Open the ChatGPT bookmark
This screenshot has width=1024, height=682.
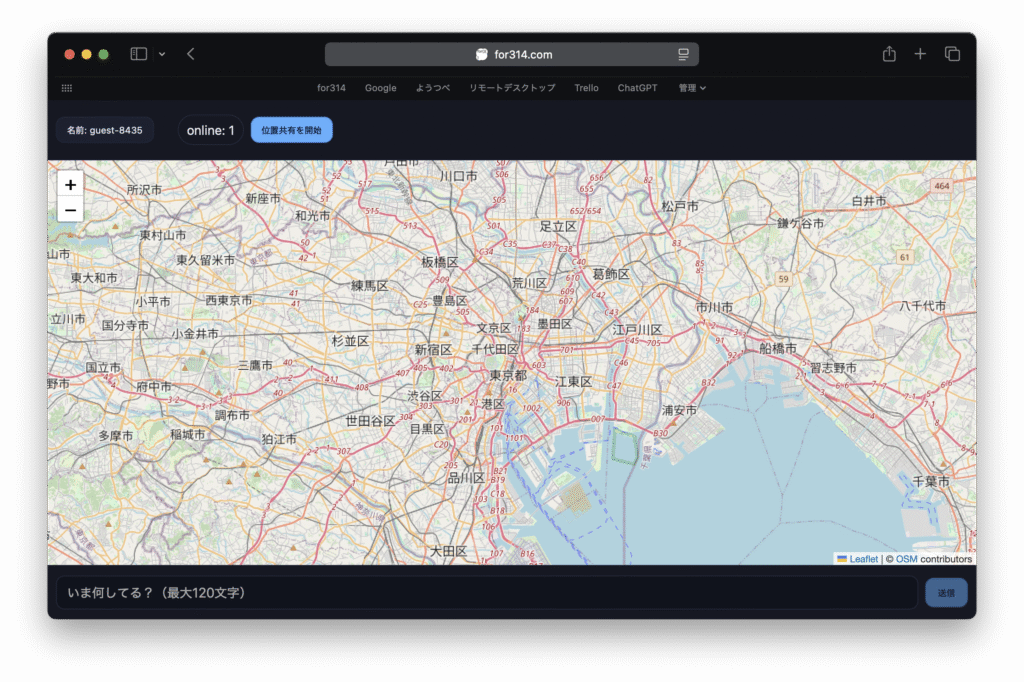[637, 88]
